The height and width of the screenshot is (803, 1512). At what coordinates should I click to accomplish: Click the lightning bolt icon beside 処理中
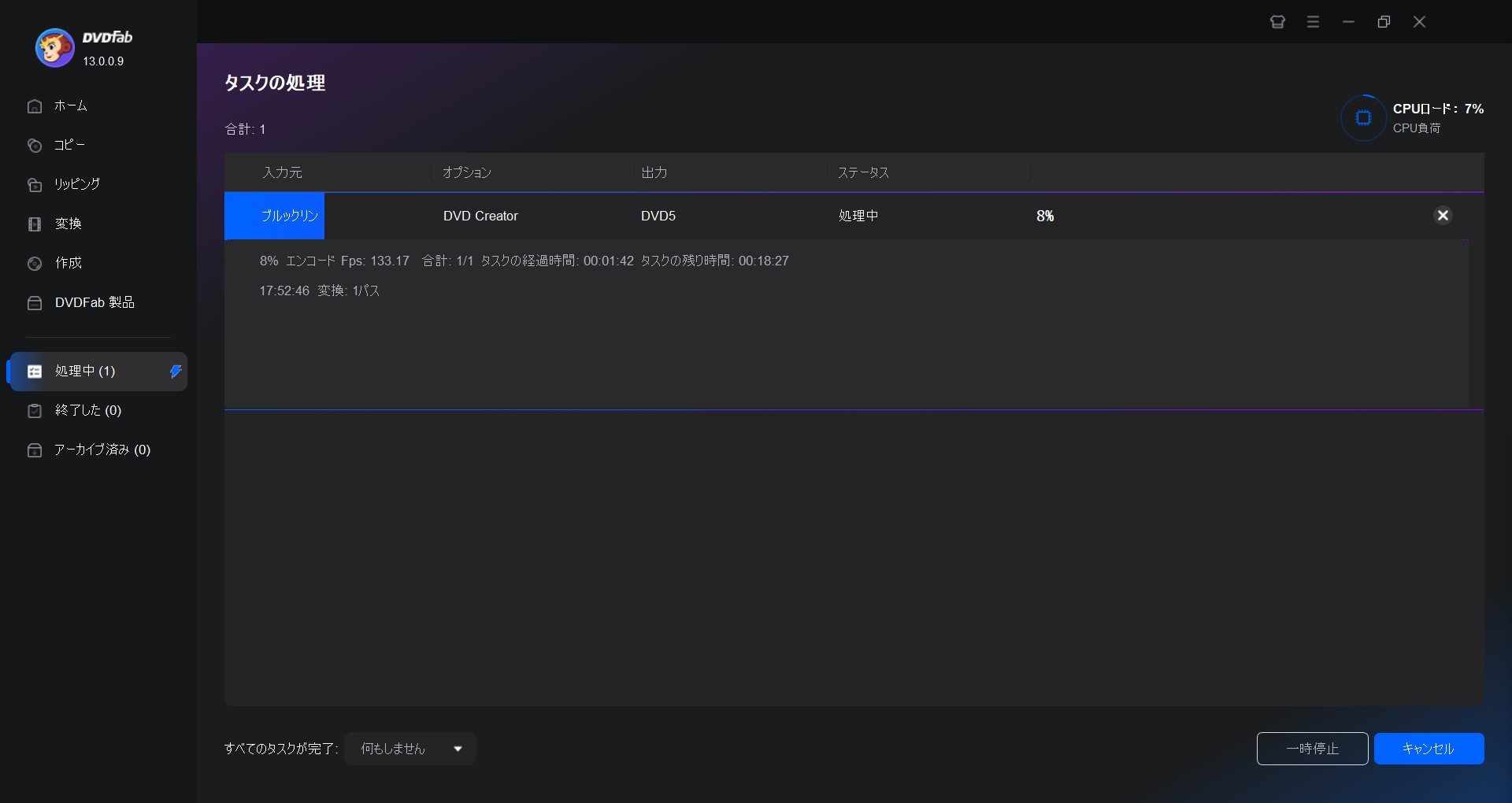(x=176, y=371)
